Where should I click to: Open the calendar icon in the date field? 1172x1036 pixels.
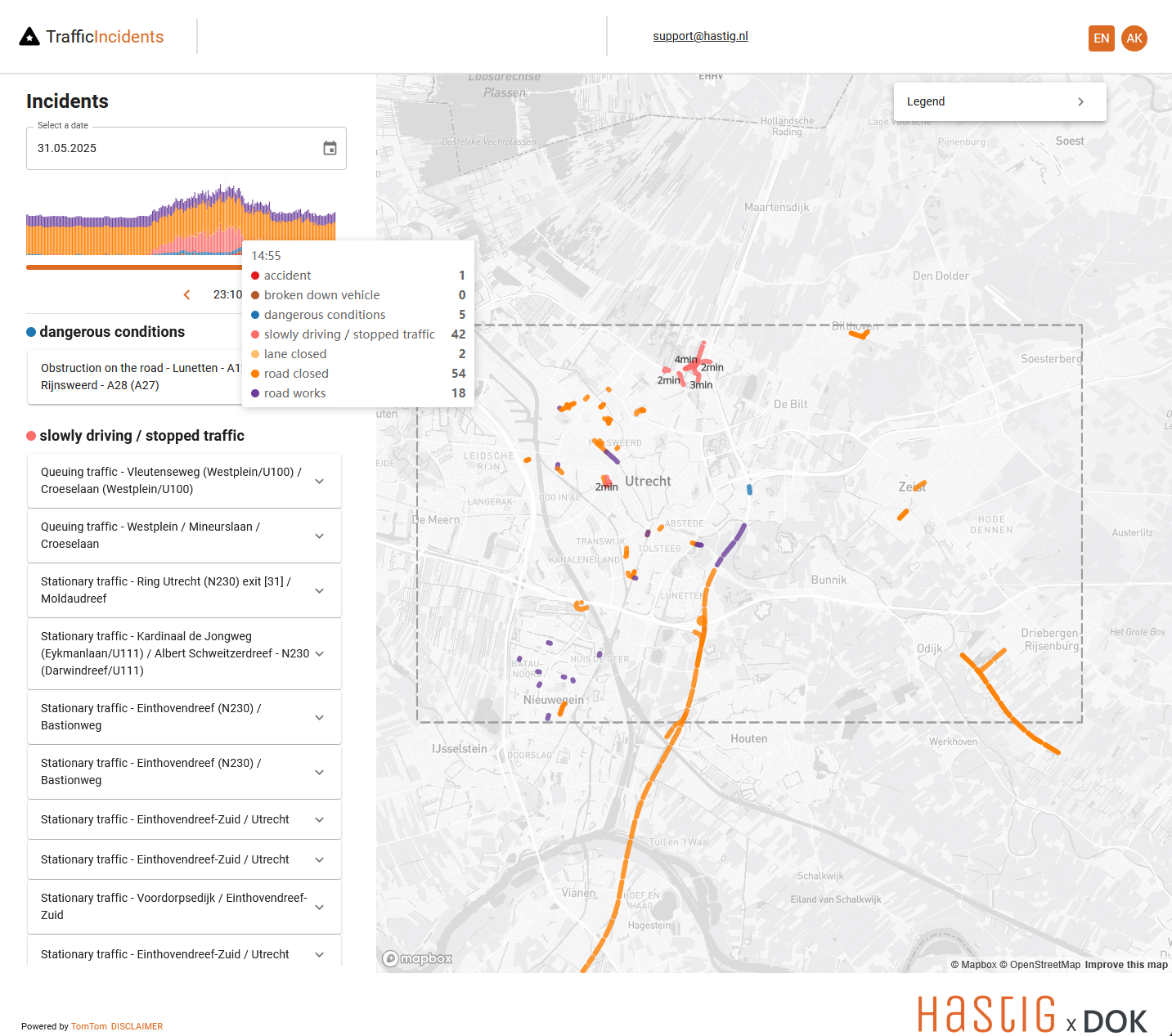click(330, 148)
